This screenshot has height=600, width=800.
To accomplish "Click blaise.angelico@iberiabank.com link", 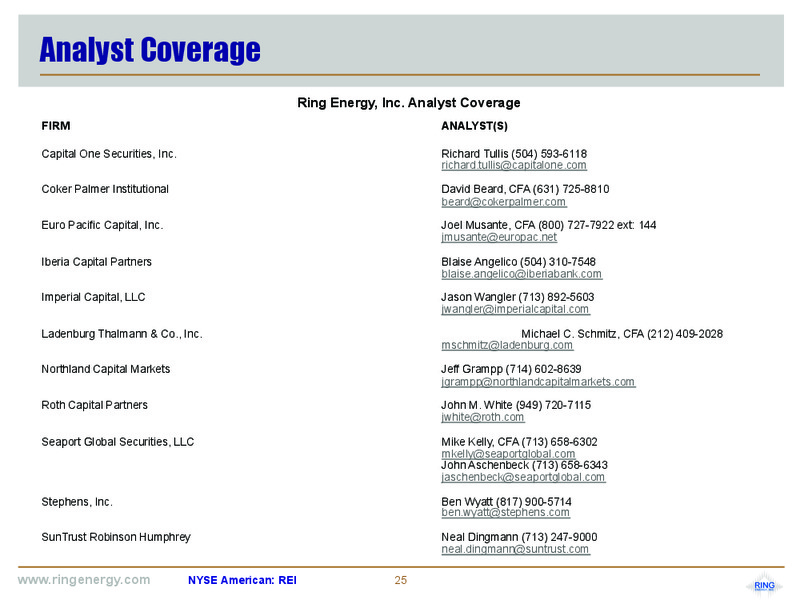I will 521,274.
